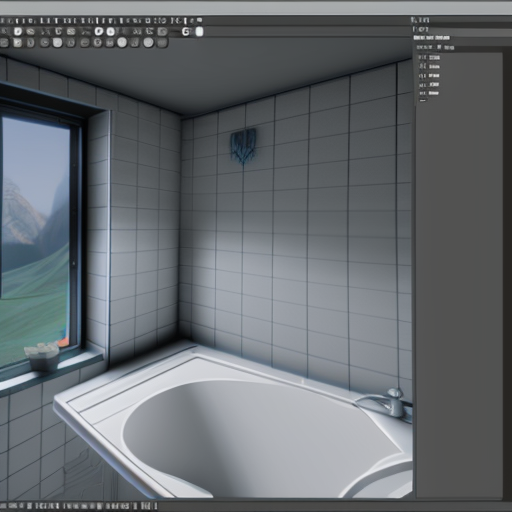The height and width of the screenshot is (512, 512).
Task: Toggle the fifth item marker in the right panel list
Action: tap(422, 93)
